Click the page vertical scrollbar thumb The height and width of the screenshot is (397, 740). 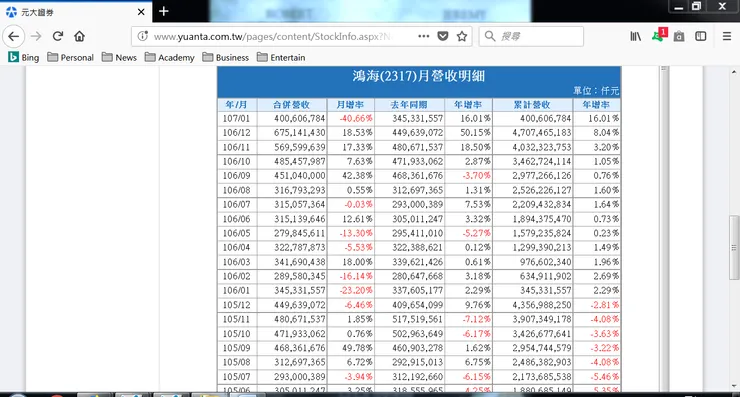[x=734, y=247]
